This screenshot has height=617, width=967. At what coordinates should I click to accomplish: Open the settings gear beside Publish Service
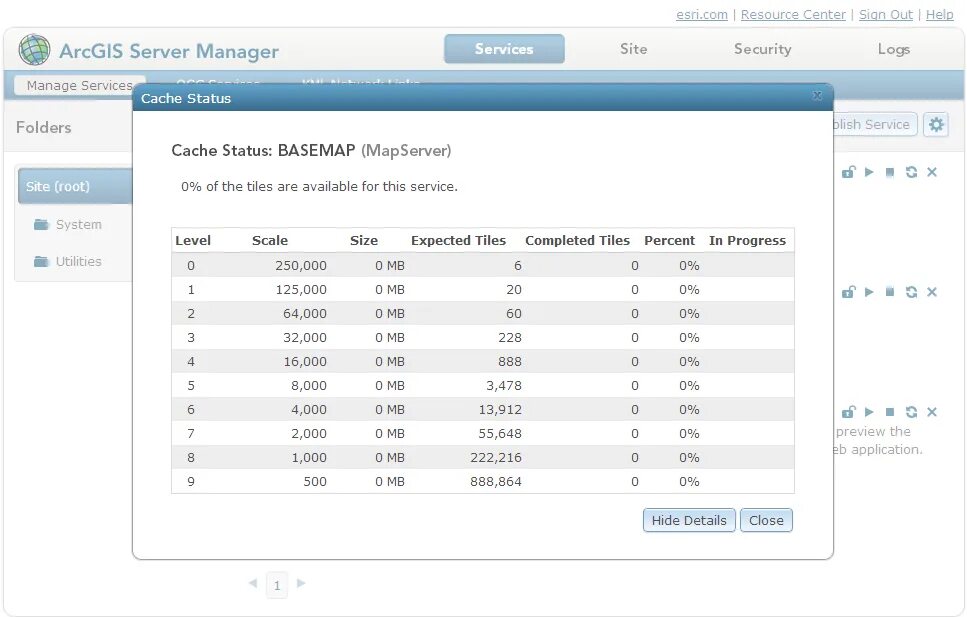936,125
